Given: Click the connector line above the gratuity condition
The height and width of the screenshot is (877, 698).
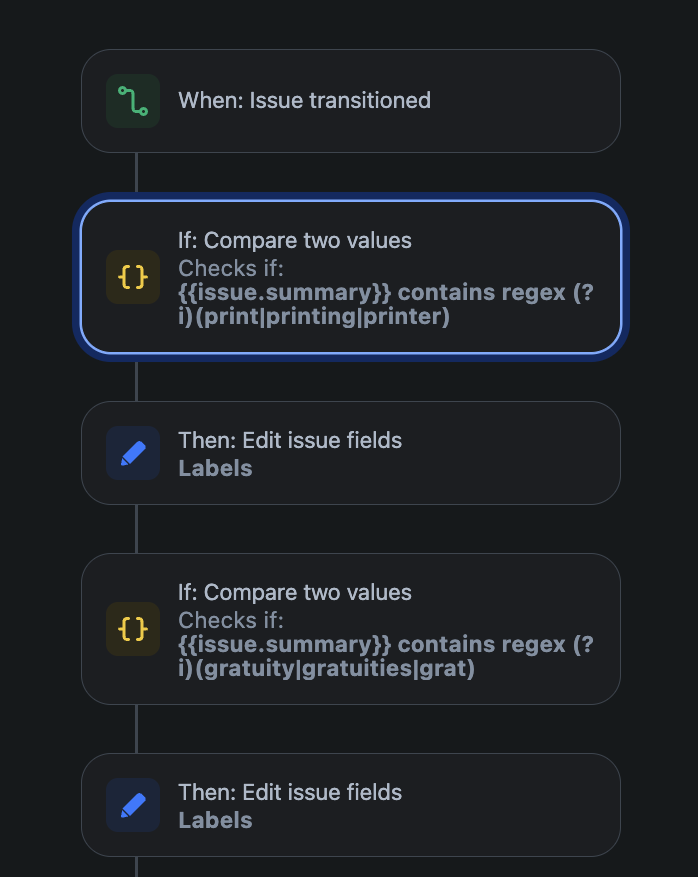Looking at the screenshot, I should click(135, 530).
